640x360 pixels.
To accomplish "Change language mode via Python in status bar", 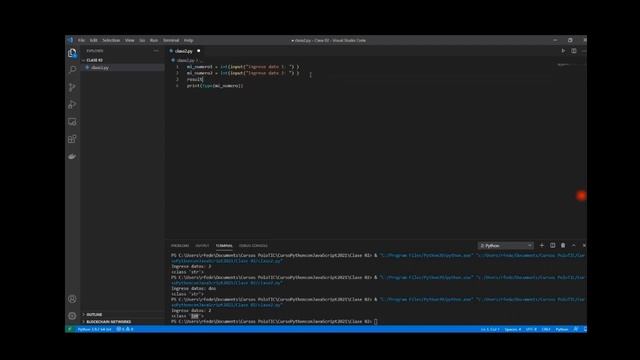I will 562,329.
